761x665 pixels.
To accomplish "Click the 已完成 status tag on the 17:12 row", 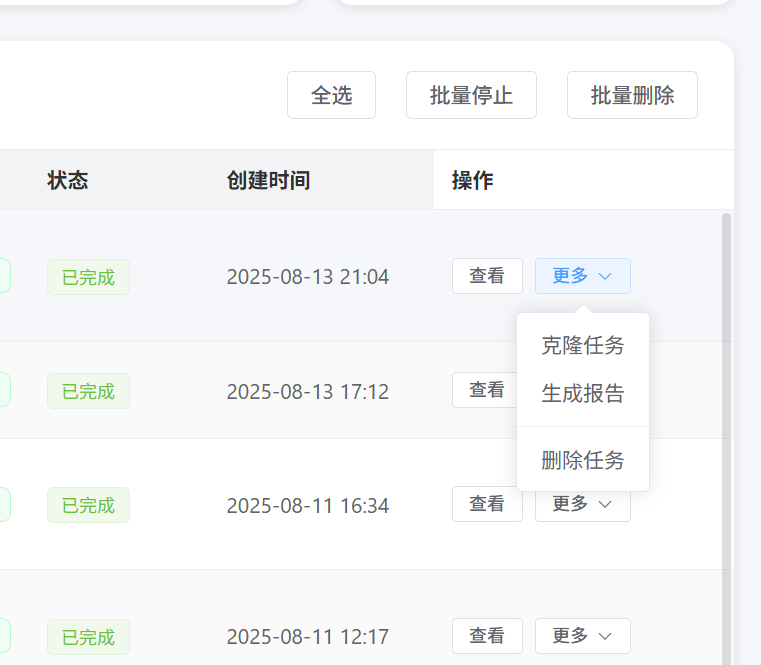I will (x=88, y=391).
